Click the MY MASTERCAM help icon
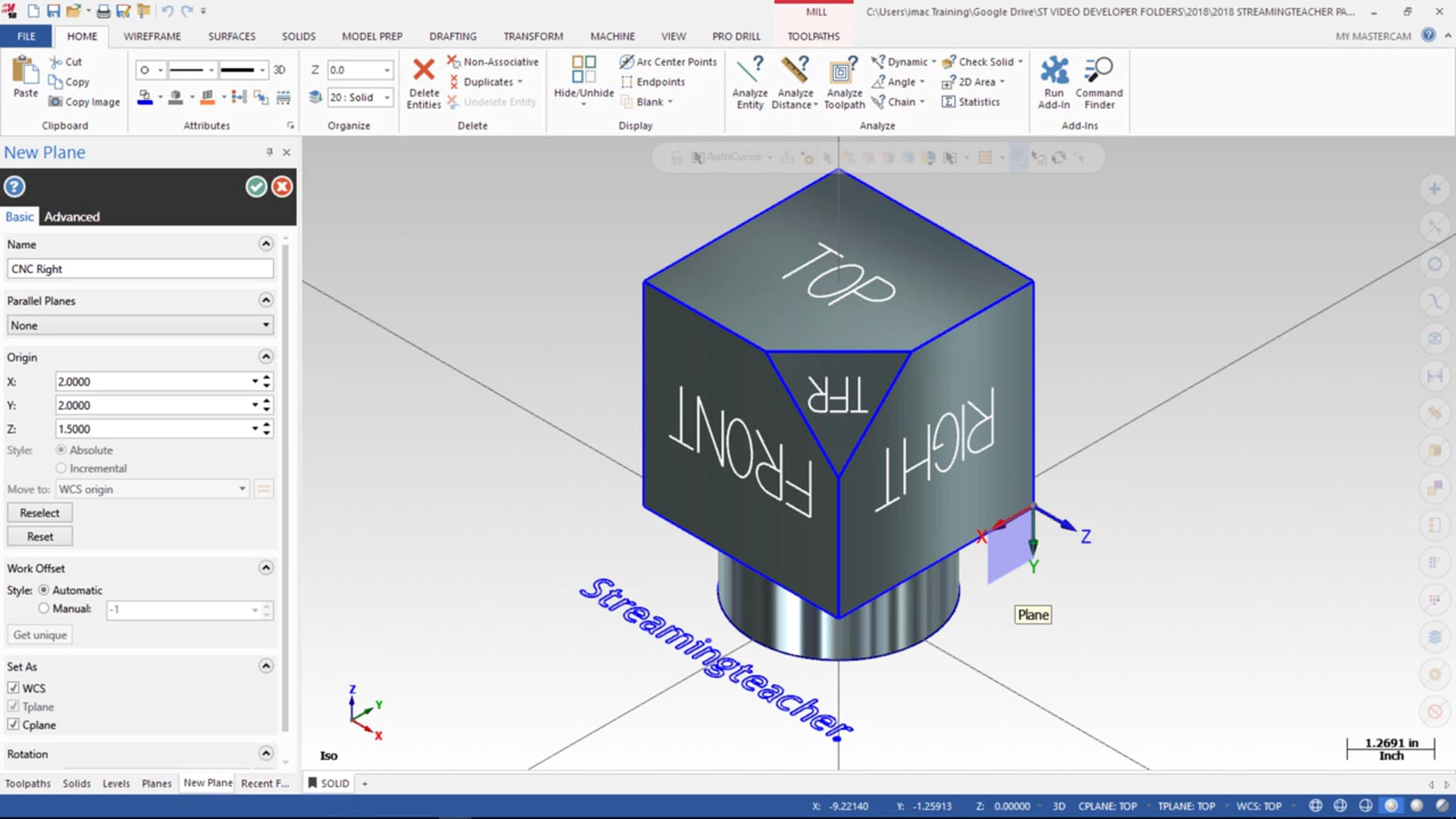 point(1429,35)
